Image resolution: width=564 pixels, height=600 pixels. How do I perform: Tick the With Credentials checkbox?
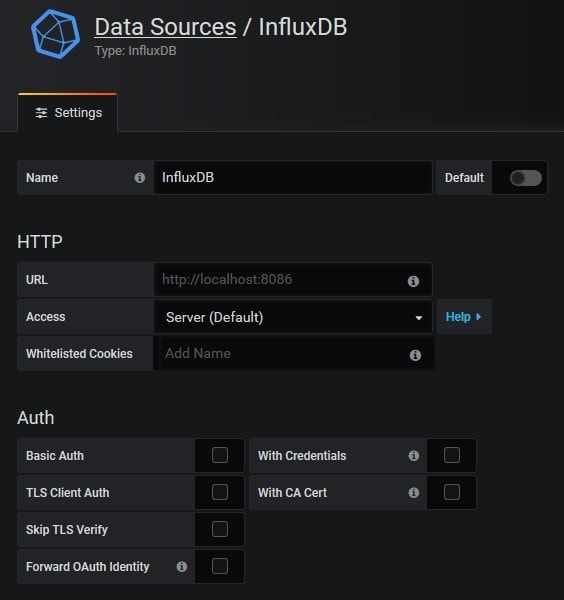click(452, 455)
